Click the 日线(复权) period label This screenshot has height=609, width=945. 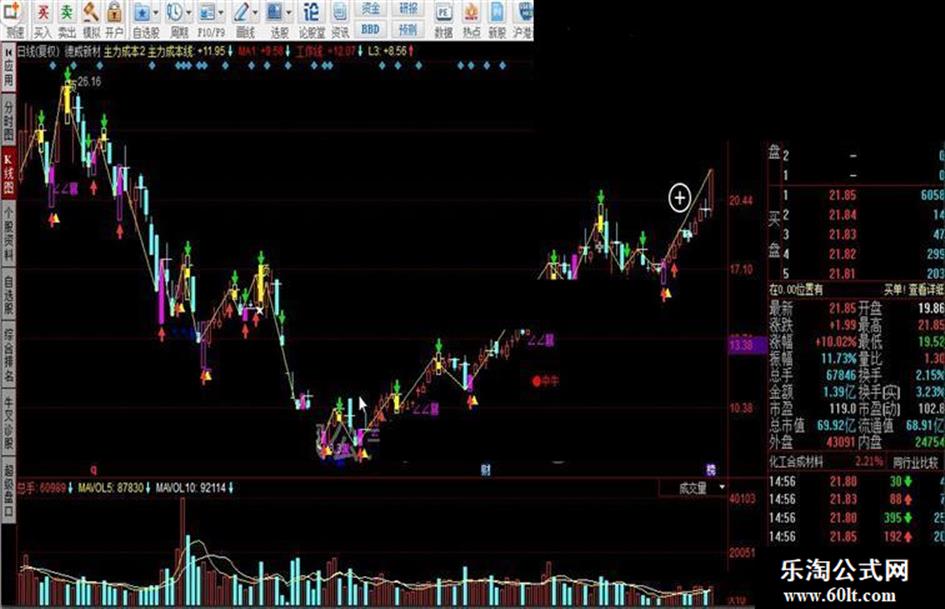tap(39, 52)
